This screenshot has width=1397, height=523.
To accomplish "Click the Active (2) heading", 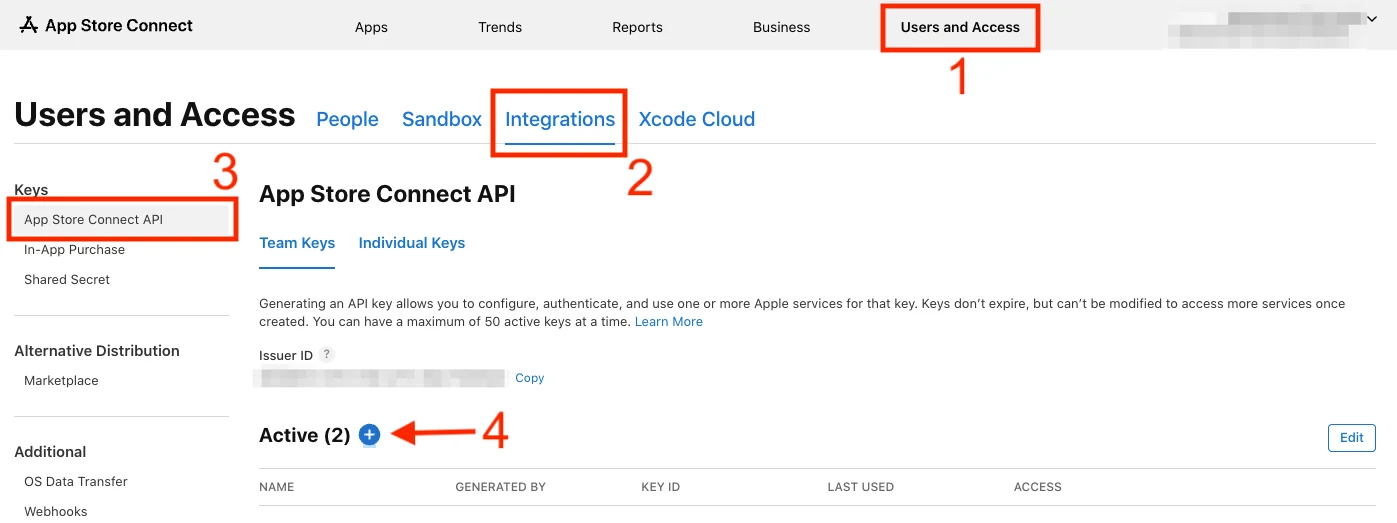I will [305, 435].
